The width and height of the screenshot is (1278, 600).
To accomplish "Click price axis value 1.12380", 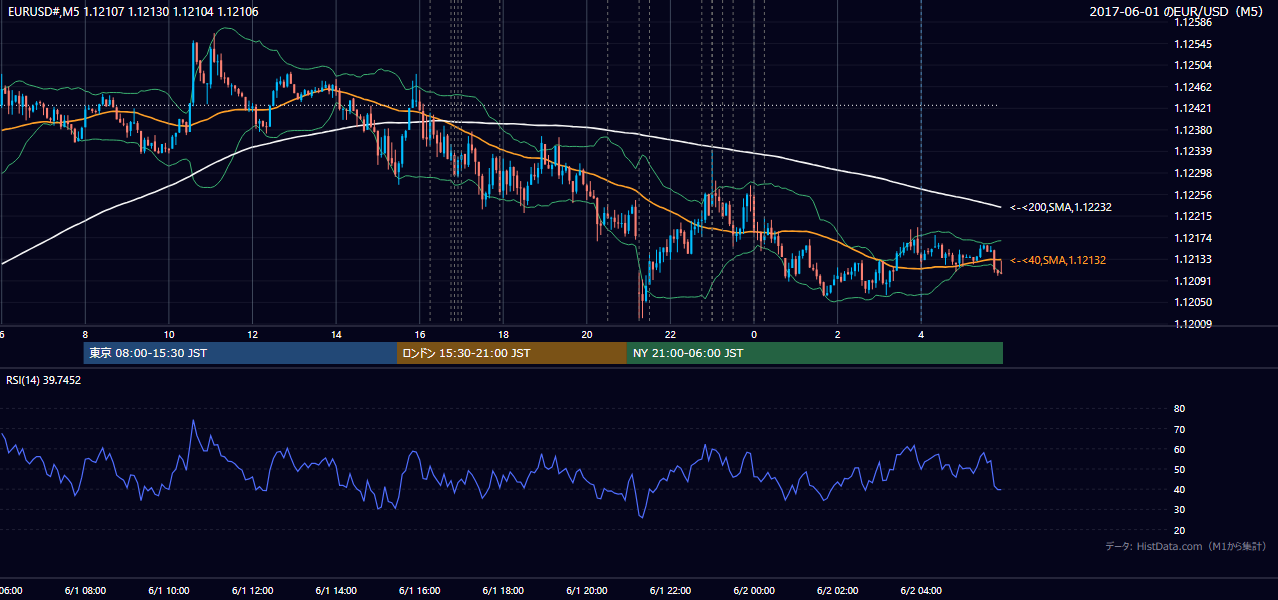I will pos(1192,130).
